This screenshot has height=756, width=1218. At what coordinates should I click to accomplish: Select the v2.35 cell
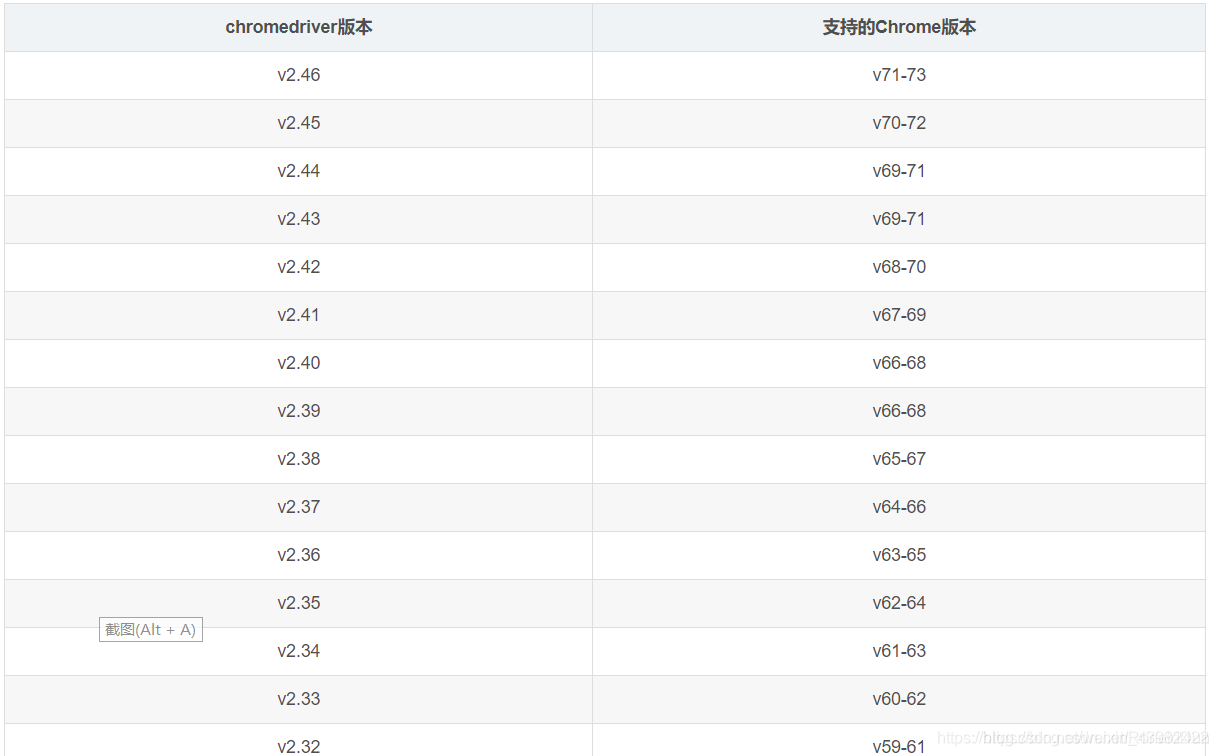click(x=299, y=603)
